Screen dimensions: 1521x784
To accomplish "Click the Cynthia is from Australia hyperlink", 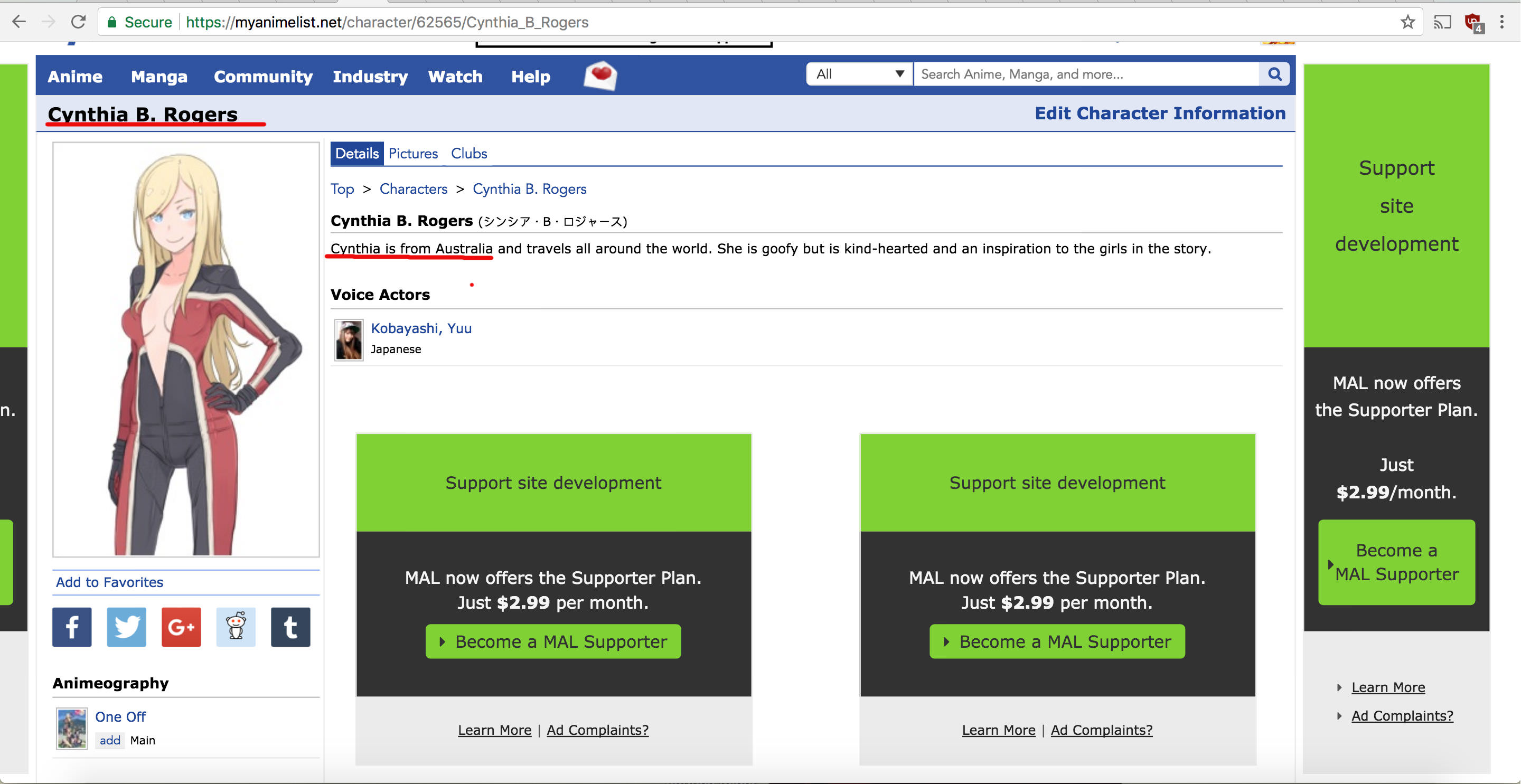I will tap(411, 247).
